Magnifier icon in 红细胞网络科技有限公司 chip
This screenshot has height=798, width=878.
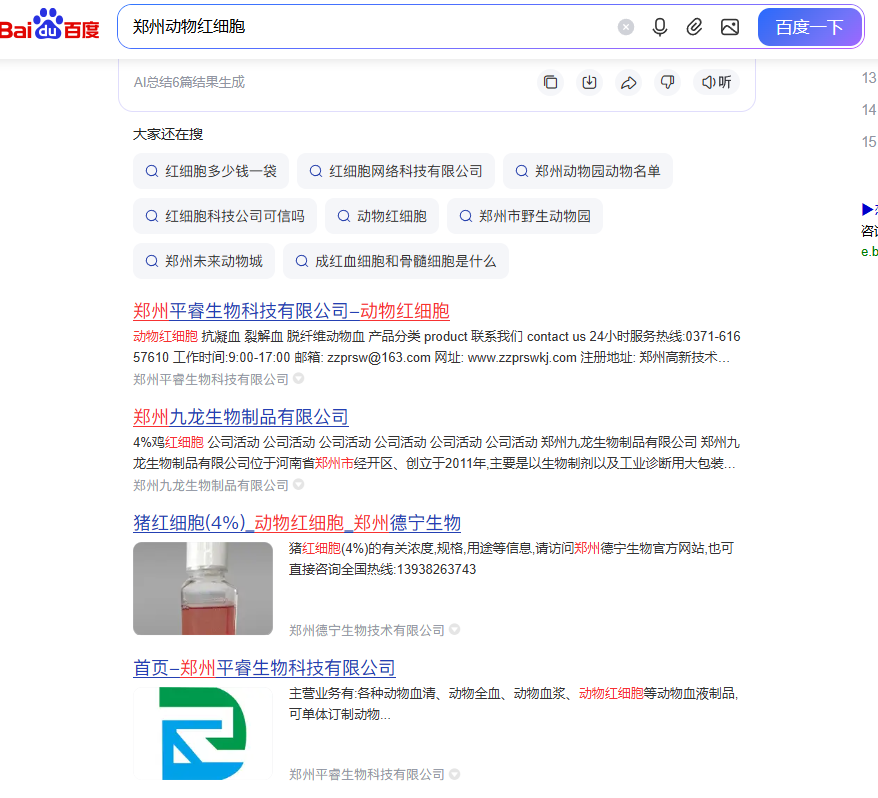pyautogui.click(x=316, y=171)
